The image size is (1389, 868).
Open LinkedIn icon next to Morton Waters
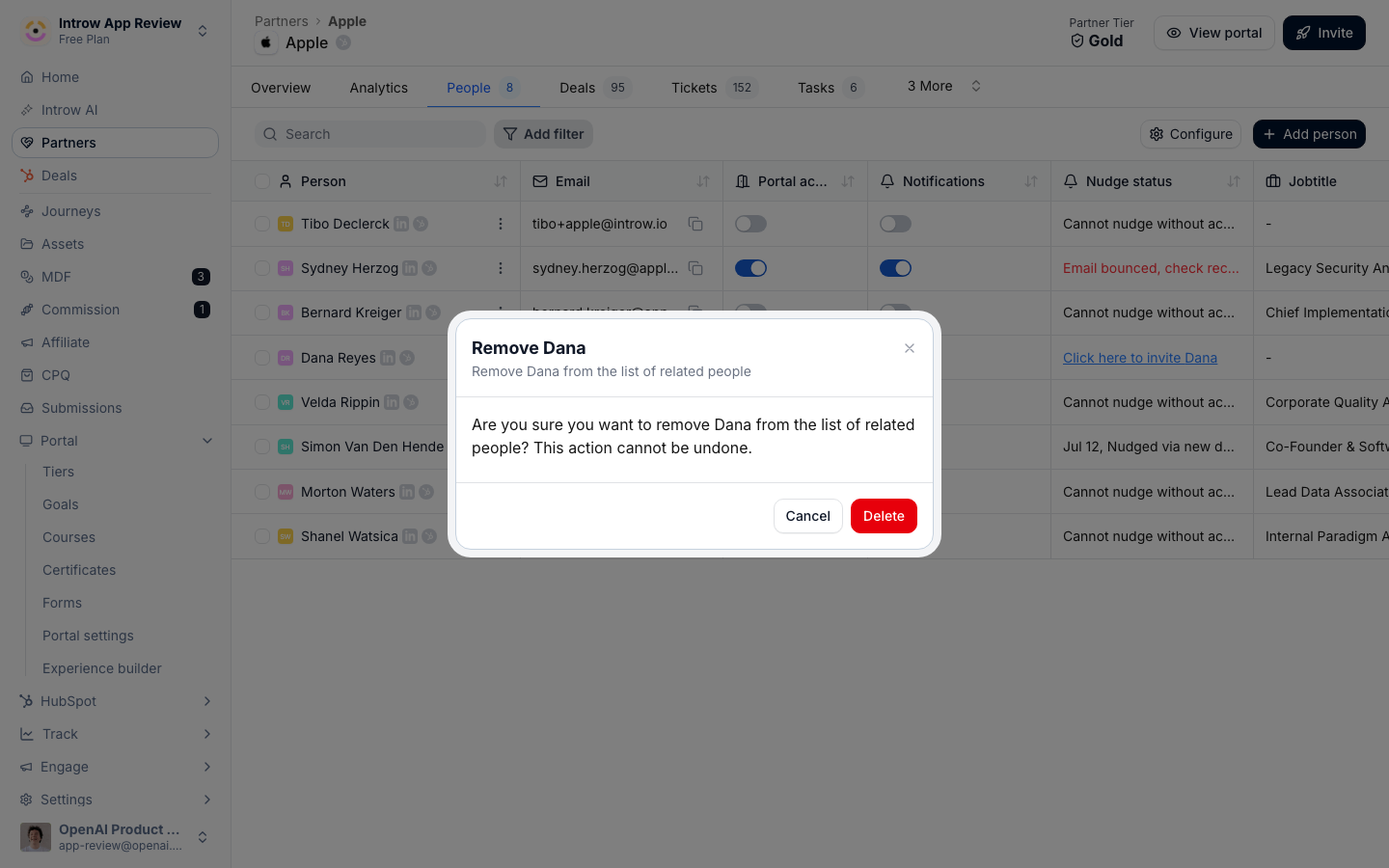(407, 492)
